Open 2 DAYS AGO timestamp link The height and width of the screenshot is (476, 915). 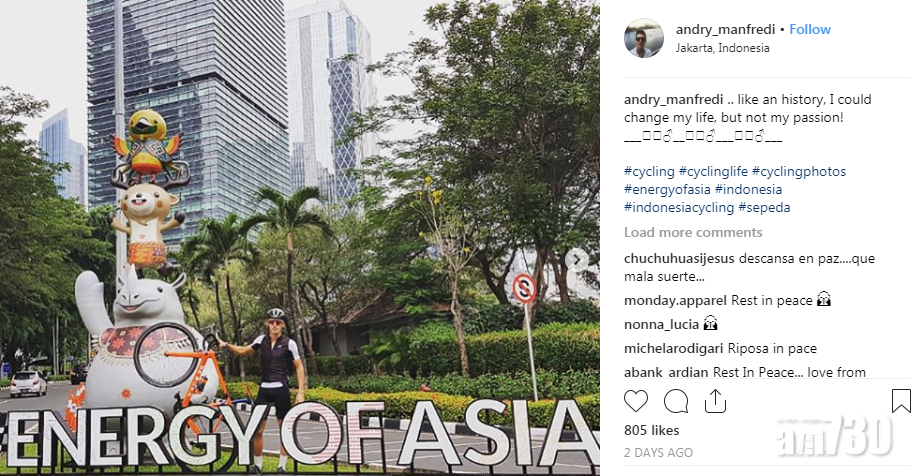pos(658,453)
